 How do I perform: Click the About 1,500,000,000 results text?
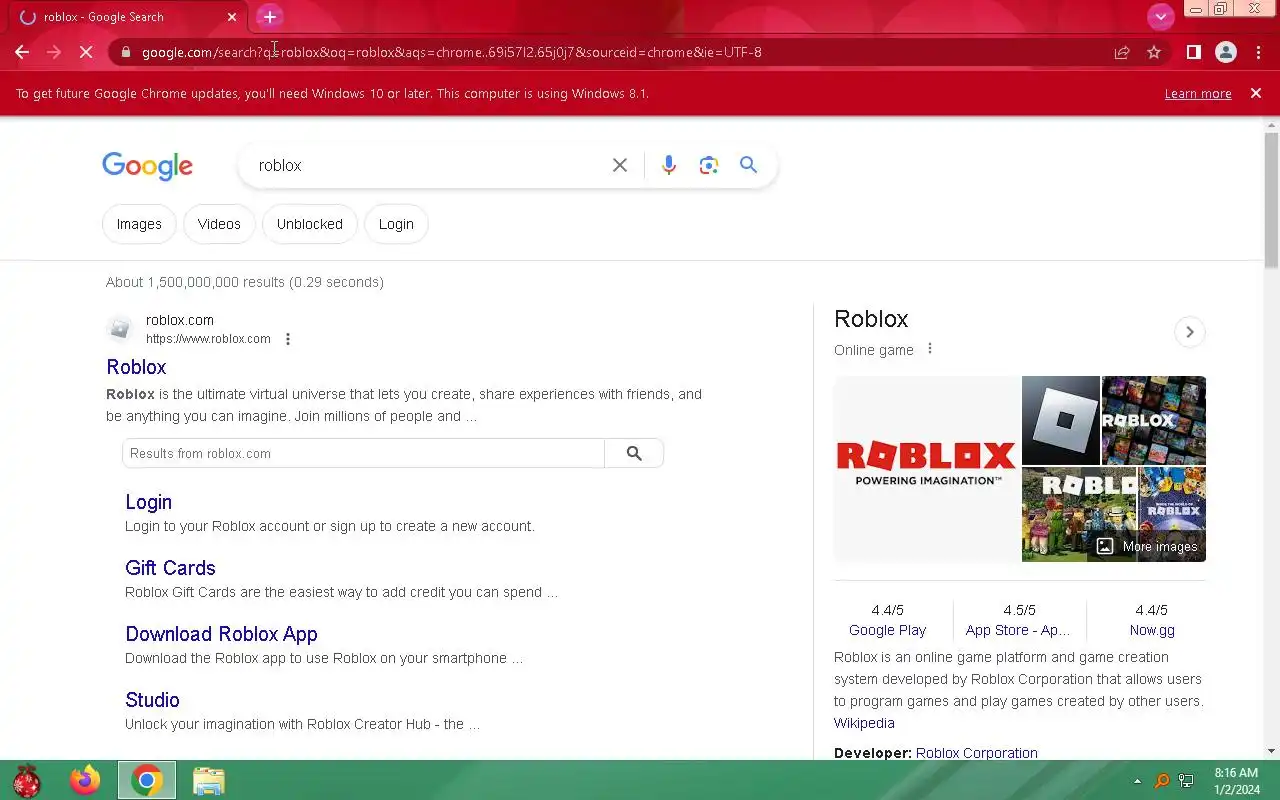(x=245, y=282)
